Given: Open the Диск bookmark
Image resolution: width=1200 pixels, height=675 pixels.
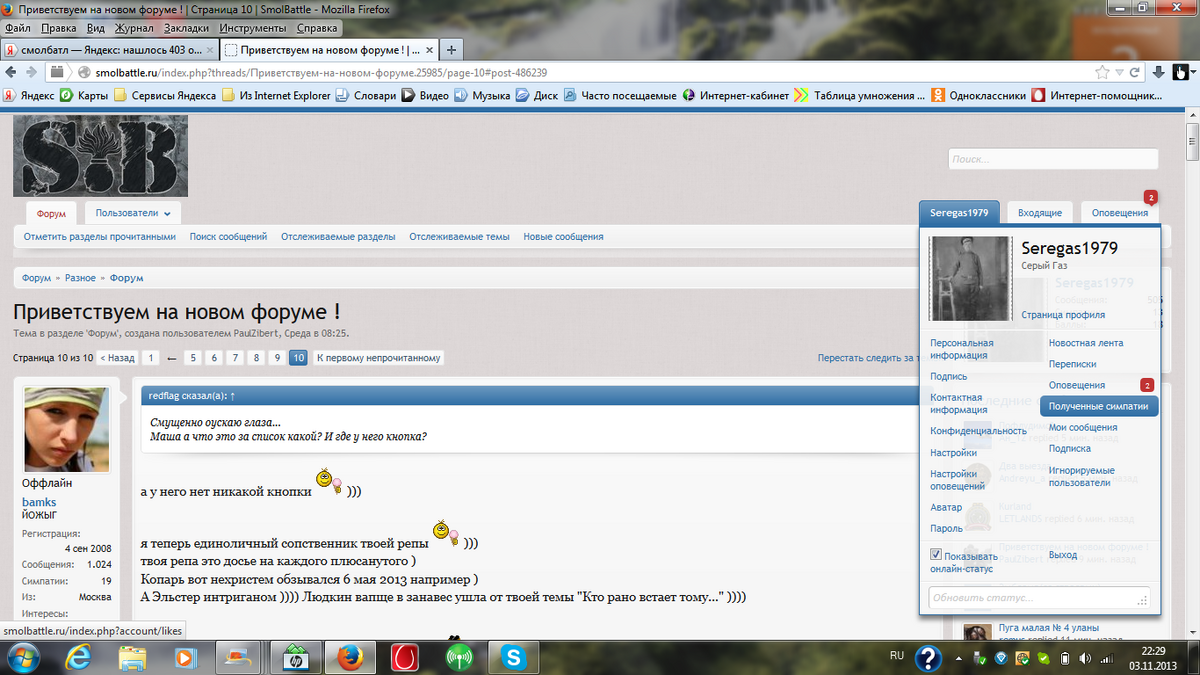Looking at the screenshot, I should 537,96.
